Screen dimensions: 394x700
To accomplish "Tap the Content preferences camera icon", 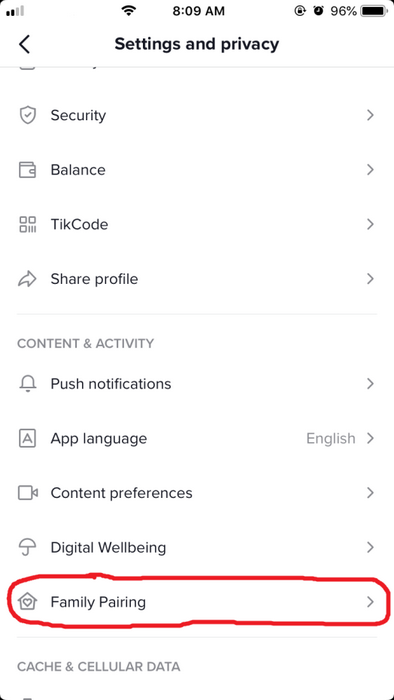I will [x=27, y=493].
